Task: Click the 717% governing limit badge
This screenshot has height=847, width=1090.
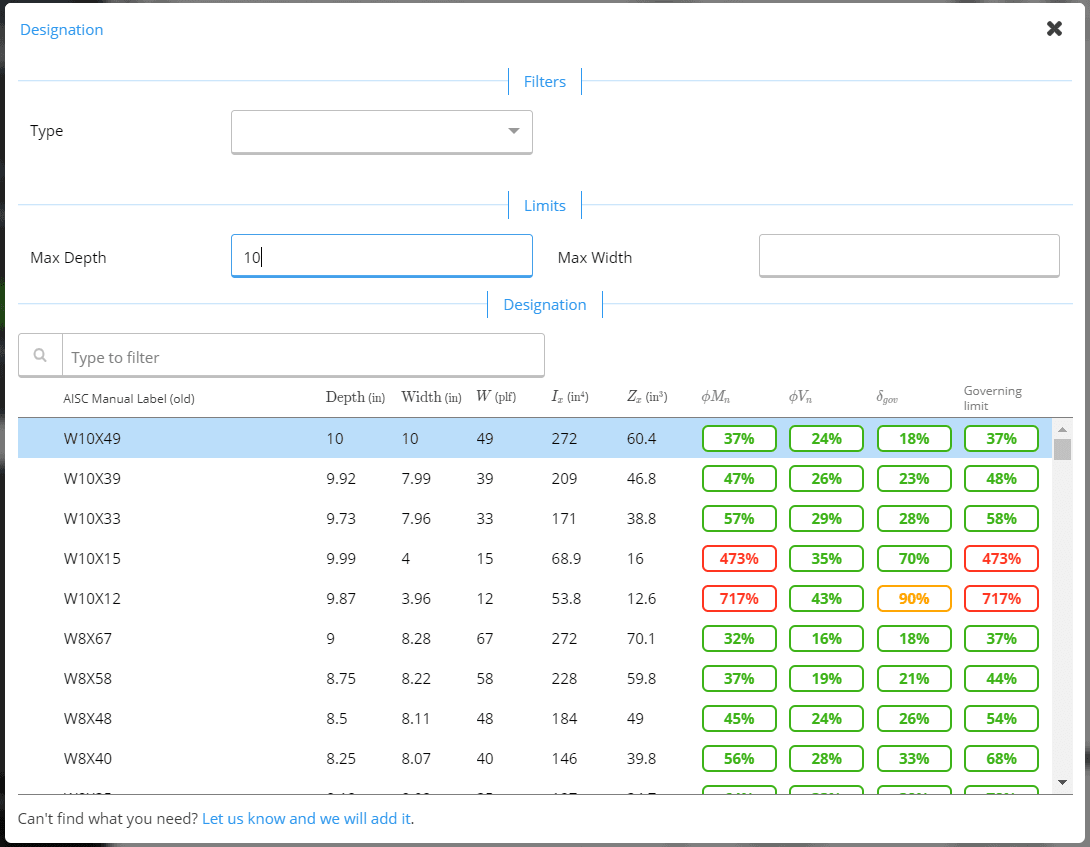Action: (x=1001, y=598)
